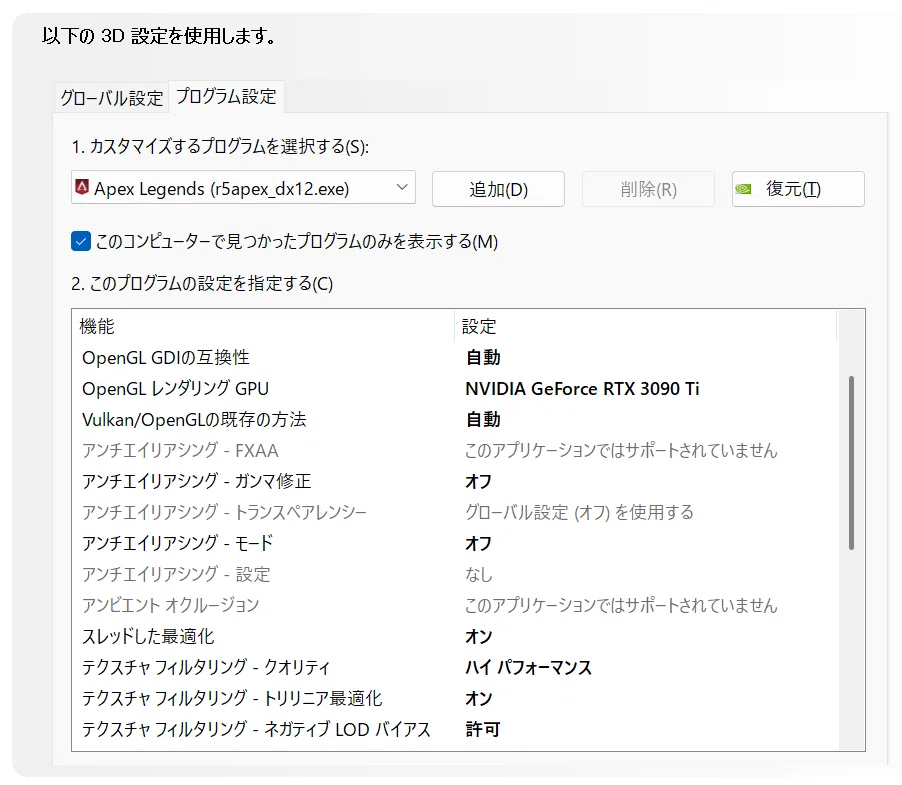The height and width of the screenshot is (785, 902).
Task: Toggle このコンピューターで見つかったプログラムのみを表示する checkbox
Action: coord(81,241)
